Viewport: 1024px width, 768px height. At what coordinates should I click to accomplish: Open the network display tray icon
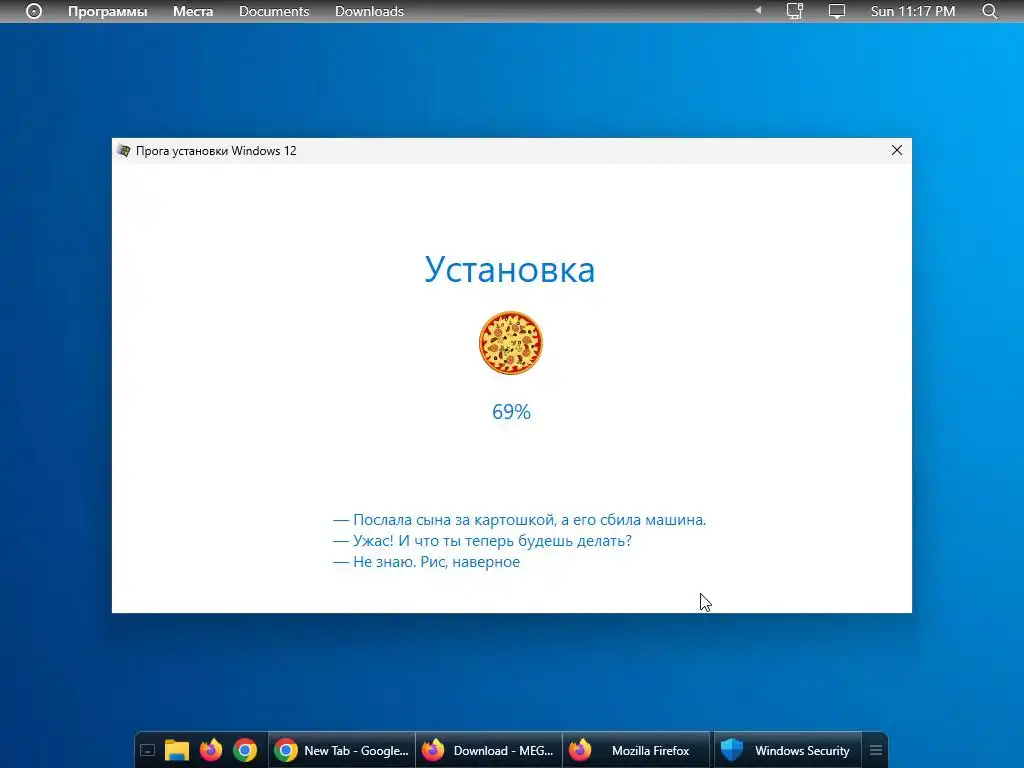pyautogui.click(x=795, y=11)
